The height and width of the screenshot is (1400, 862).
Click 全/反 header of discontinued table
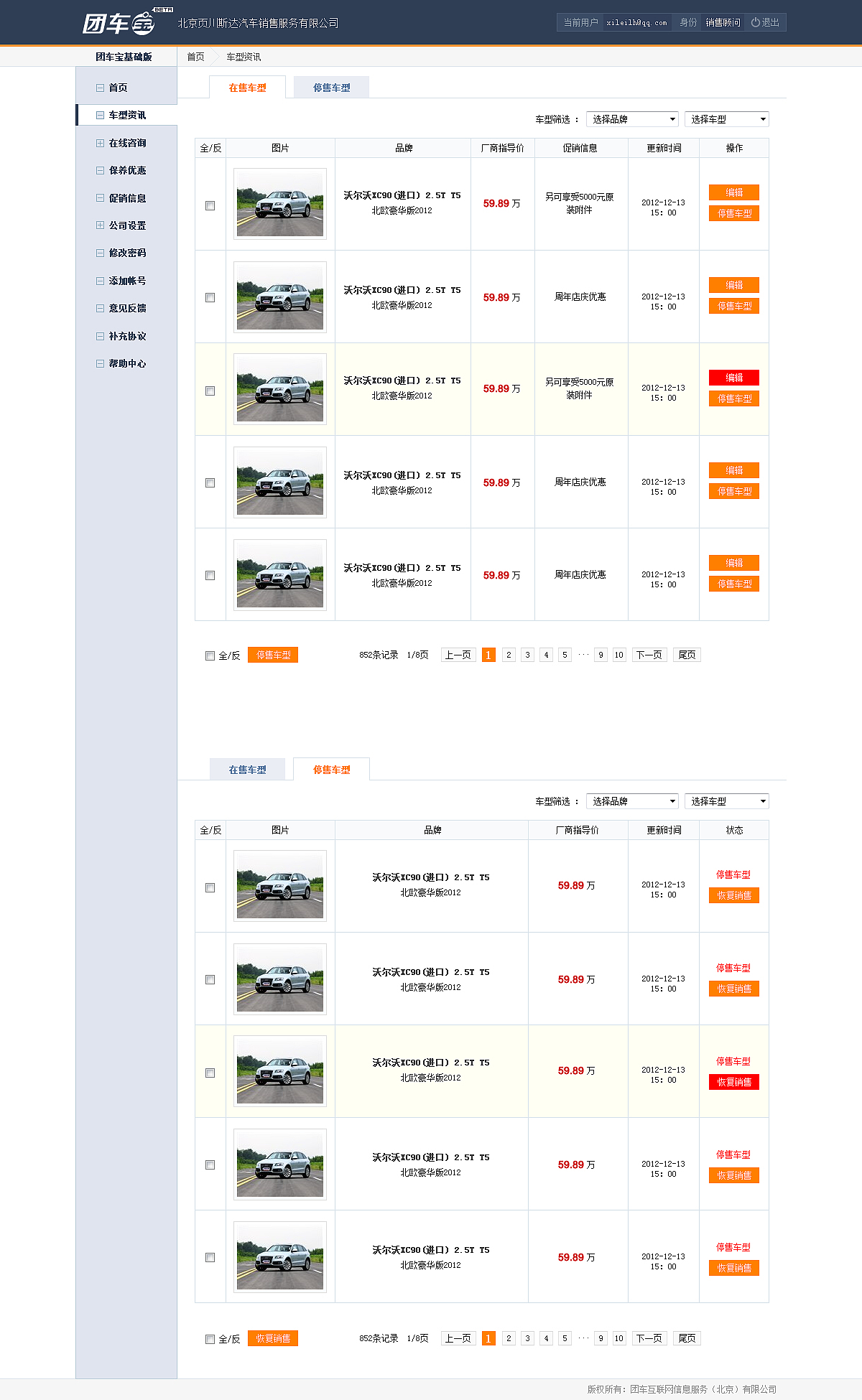[x=210, y=830]
